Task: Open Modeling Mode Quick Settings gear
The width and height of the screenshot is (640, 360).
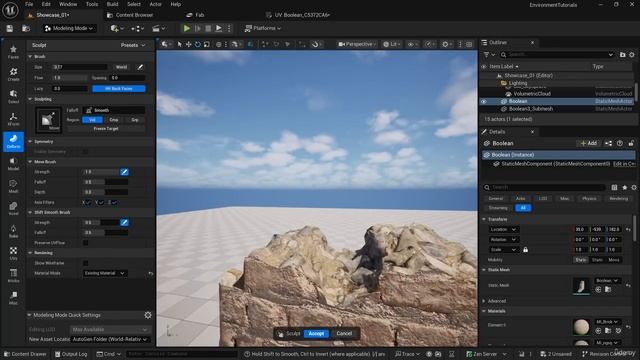Action: click(x=148, y=315)
